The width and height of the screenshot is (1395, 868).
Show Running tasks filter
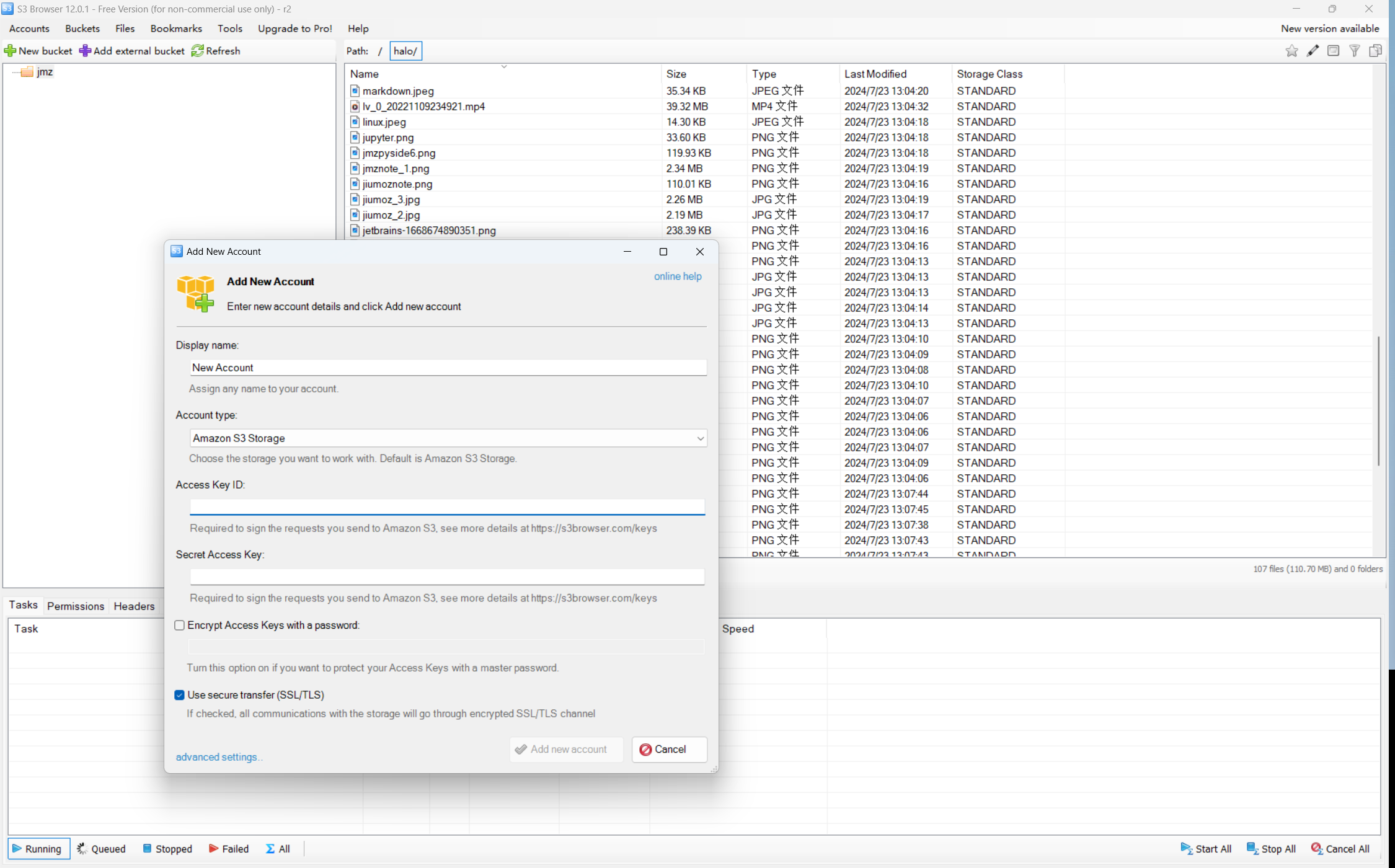coord(38,849)
